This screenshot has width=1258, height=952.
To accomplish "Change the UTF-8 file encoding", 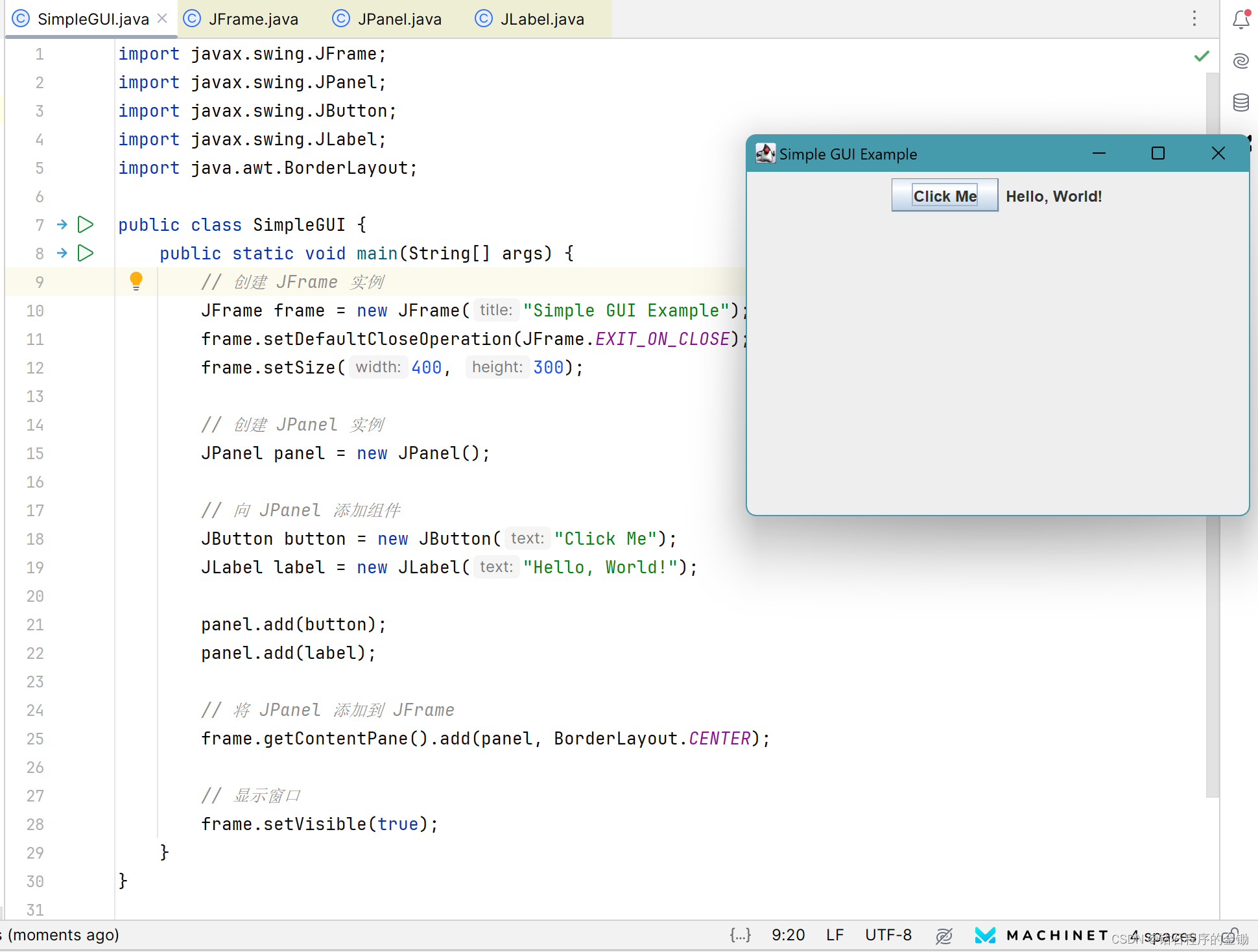I will coord(888,935).
